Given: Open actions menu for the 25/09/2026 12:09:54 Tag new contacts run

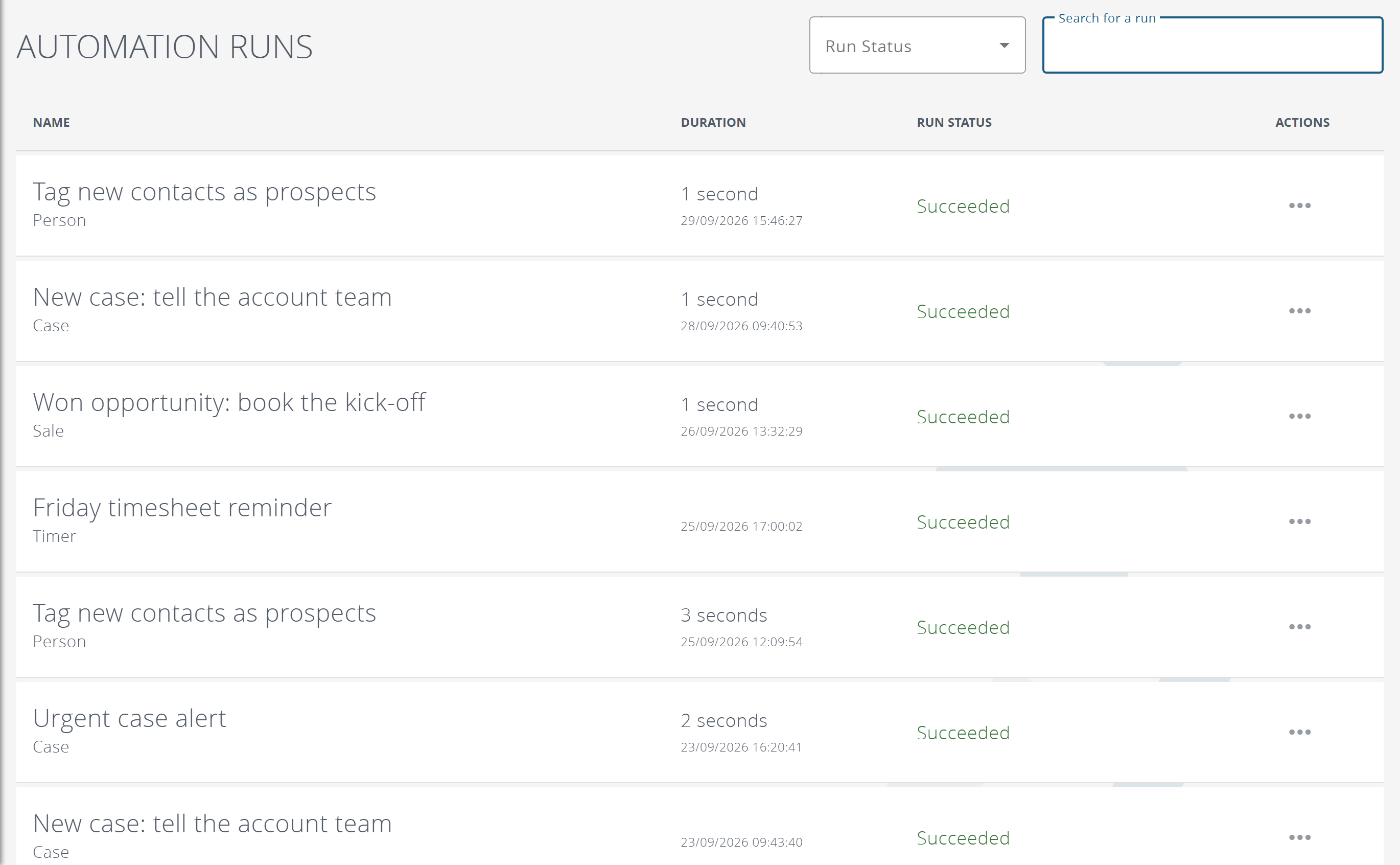Looking at the screenshot, I should click(x=1299, y=626).
